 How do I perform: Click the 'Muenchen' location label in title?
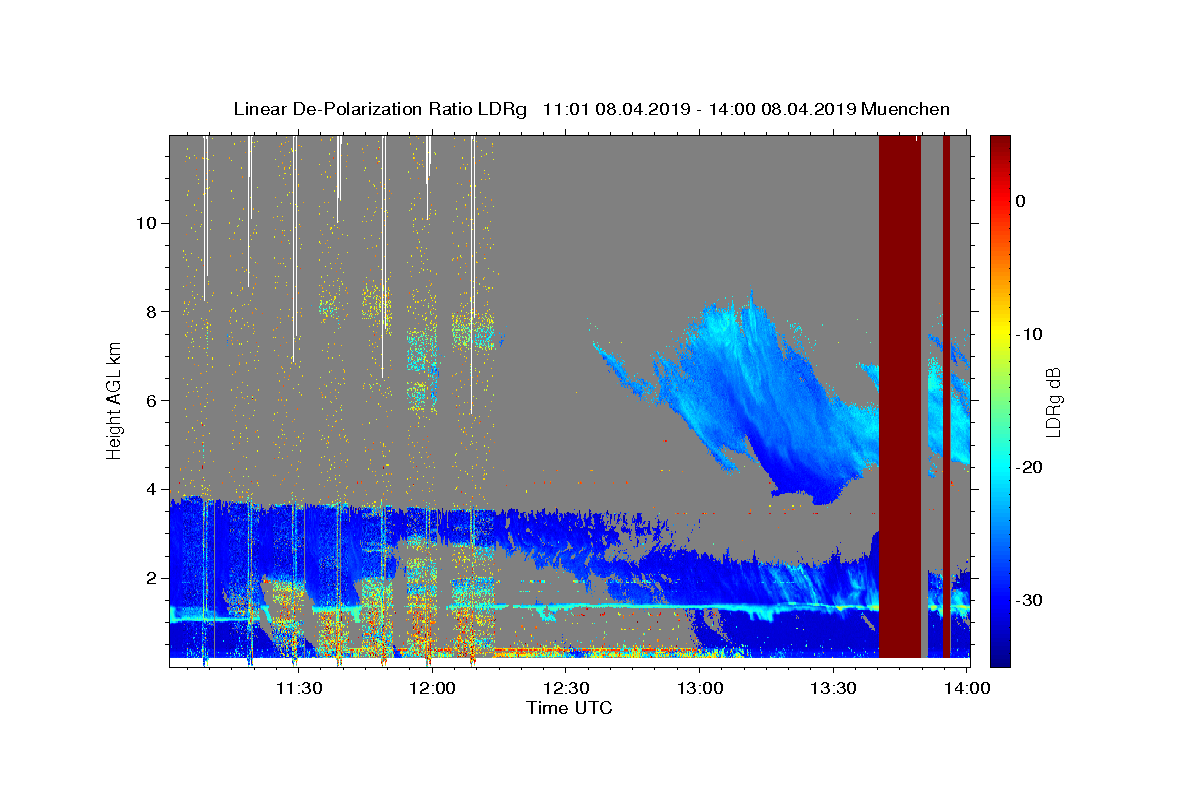[905, 109]
